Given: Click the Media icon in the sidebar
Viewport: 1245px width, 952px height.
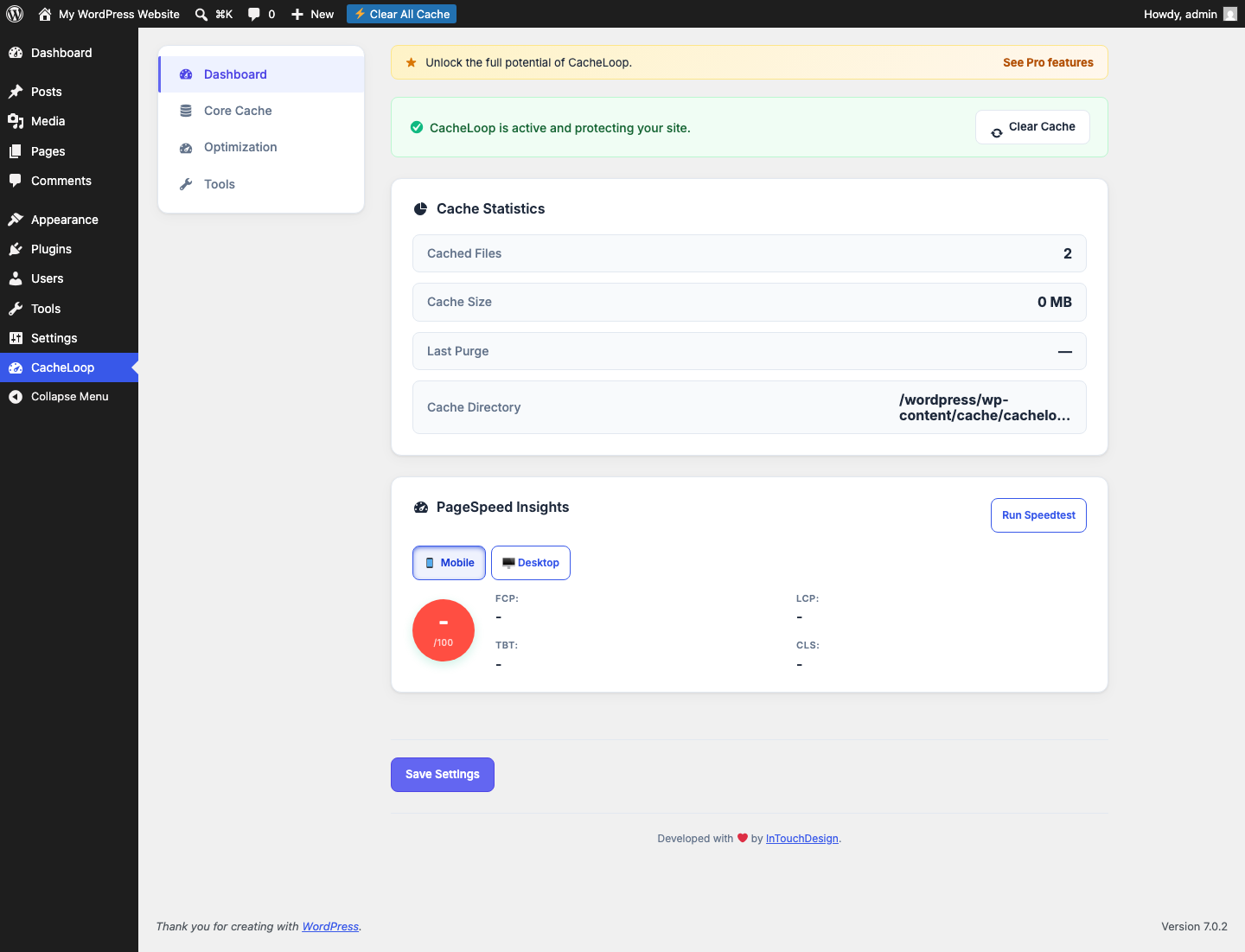Looking at the screenshot, I should pyautogui.click(x=16, y=121).
